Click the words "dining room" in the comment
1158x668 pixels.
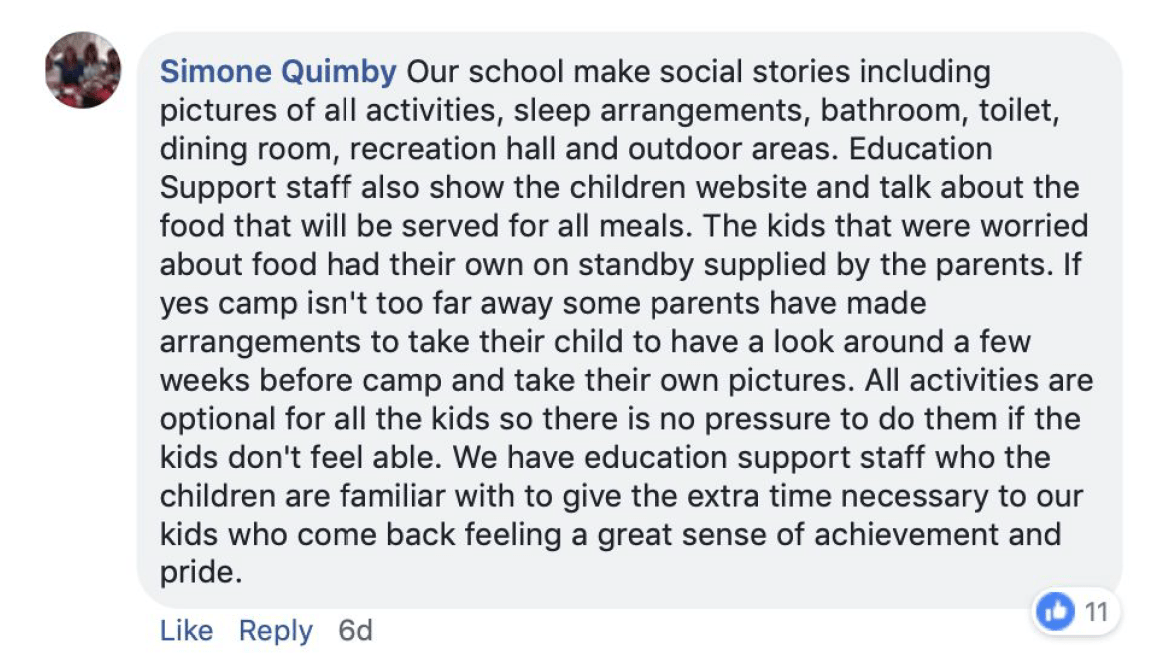(x=238, y=149)
